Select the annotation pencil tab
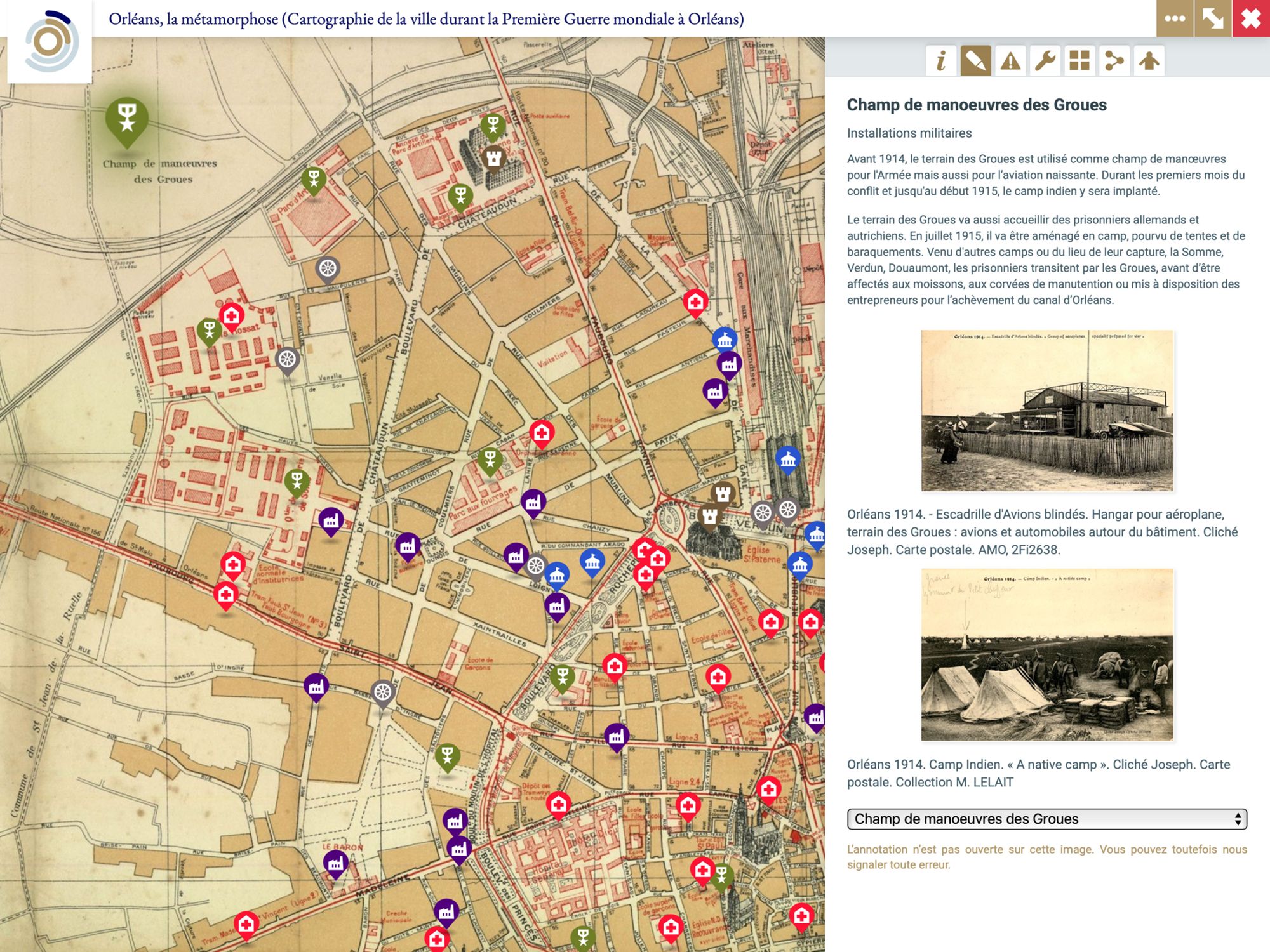 click(x=975, y=61)
